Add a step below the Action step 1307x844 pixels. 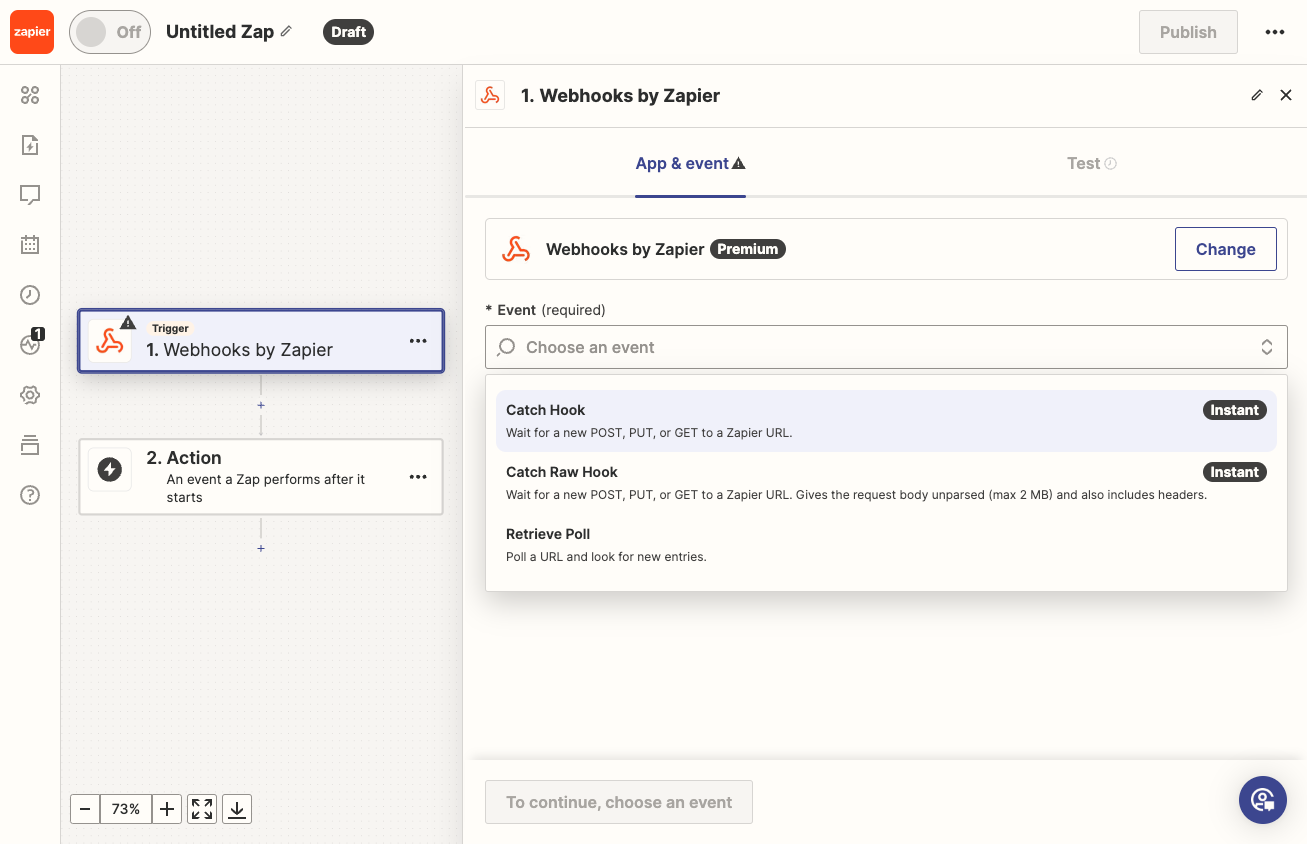261,548
